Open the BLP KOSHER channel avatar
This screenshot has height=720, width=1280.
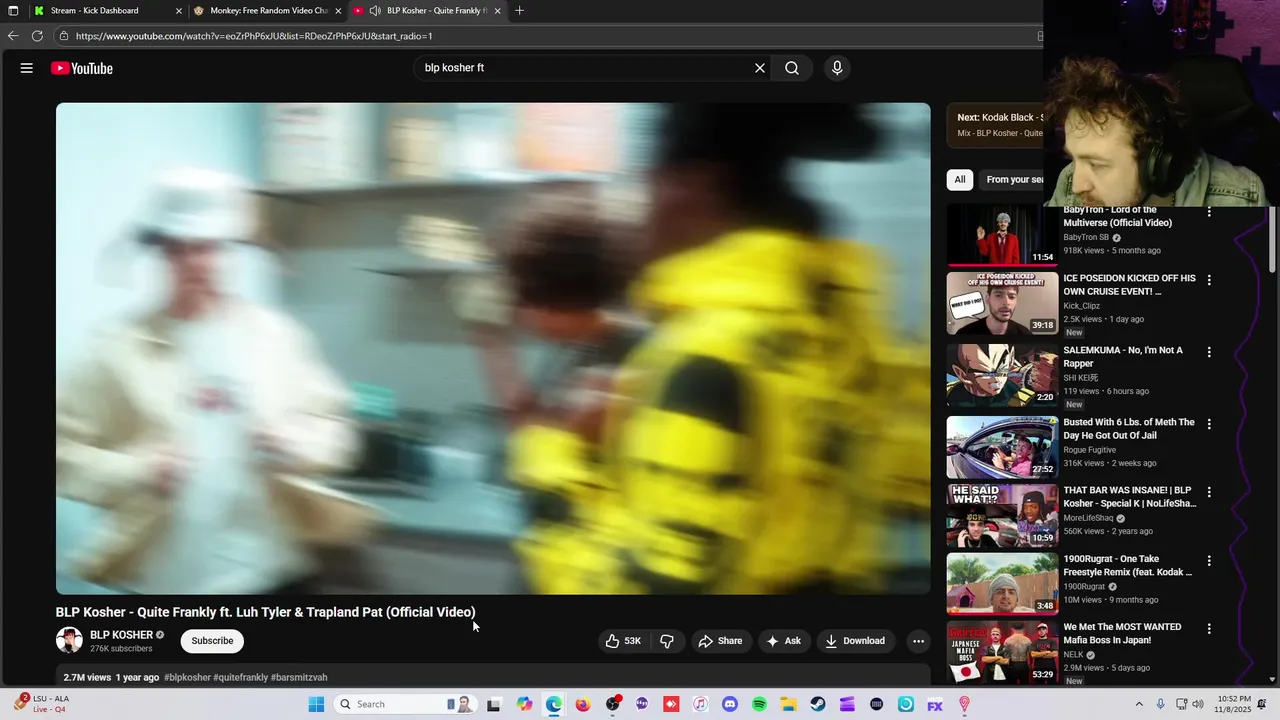(69, 640)
